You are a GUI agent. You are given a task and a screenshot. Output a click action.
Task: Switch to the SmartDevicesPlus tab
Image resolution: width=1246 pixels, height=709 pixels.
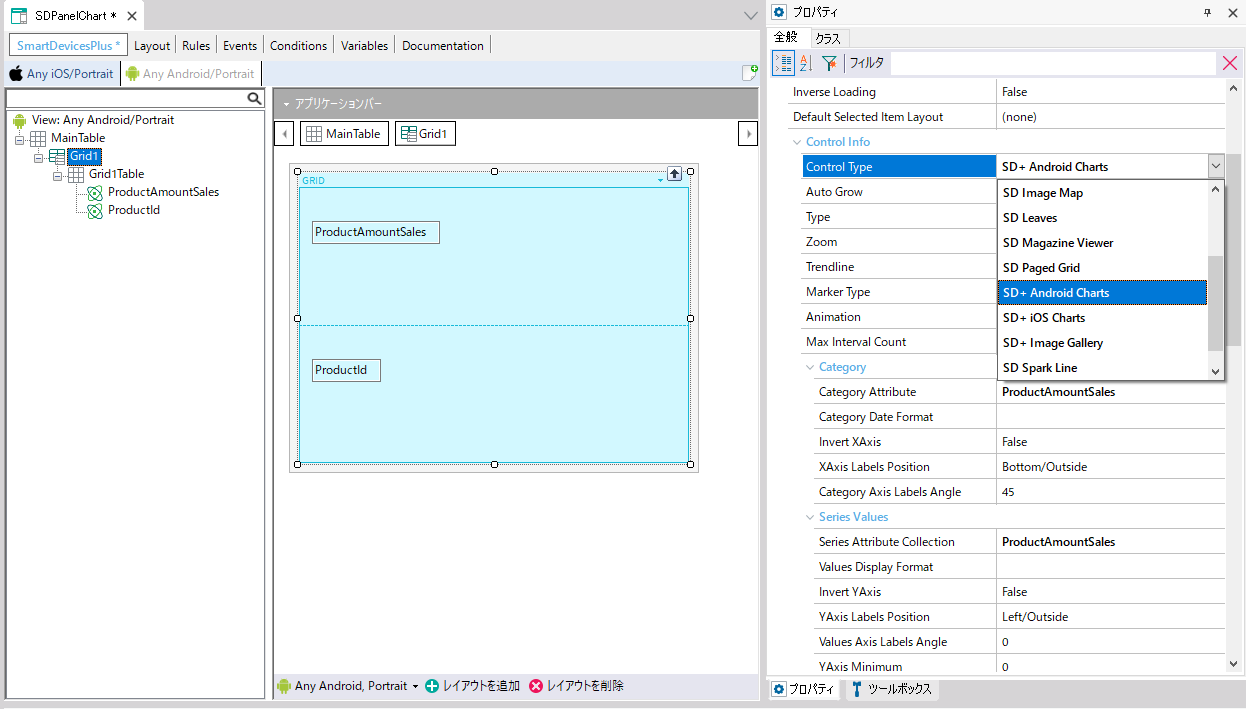pos(69,45)
